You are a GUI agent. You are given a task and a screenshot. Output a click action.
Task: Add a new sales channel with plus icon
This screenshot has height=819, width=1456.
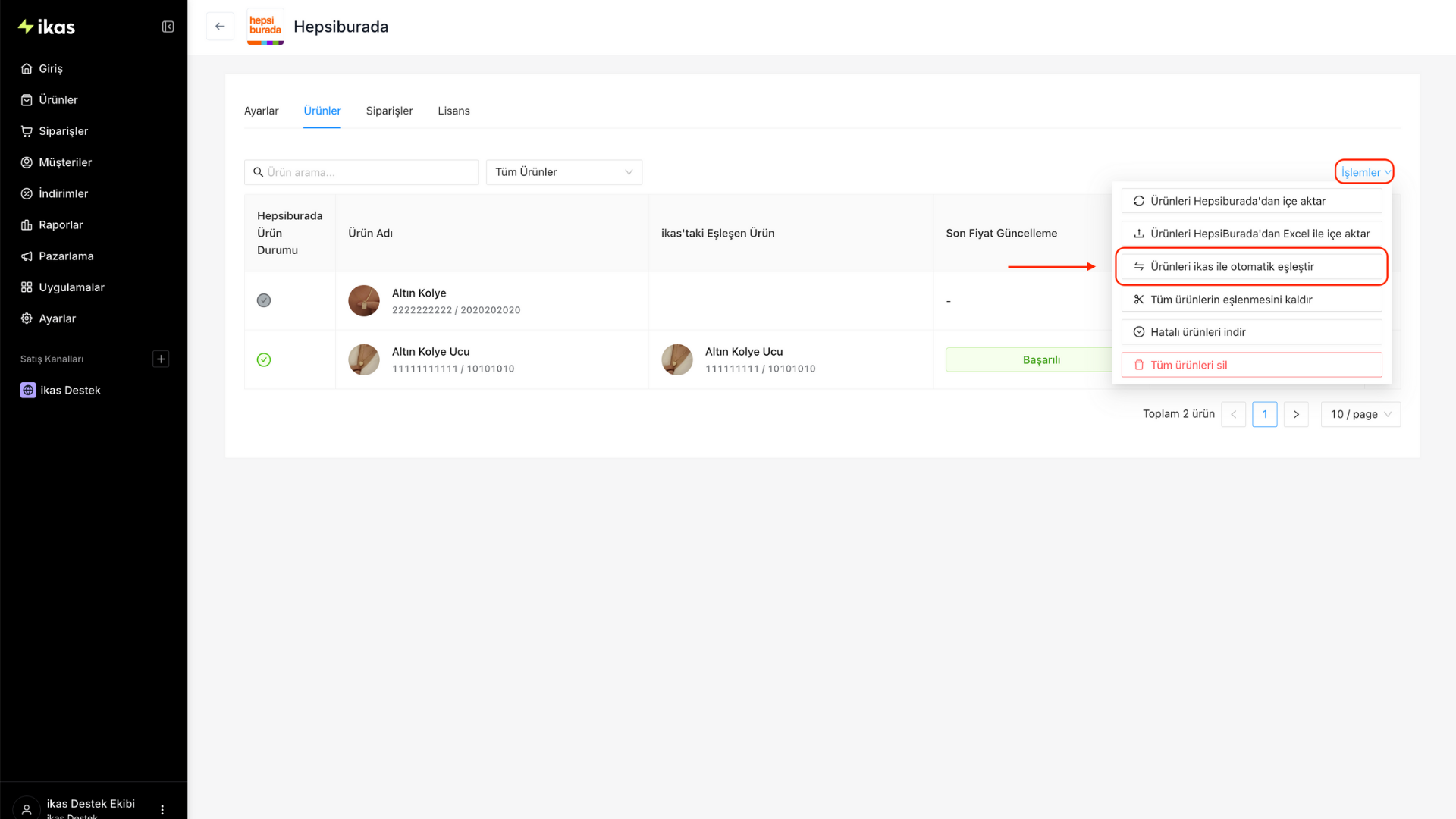(161, 359)
